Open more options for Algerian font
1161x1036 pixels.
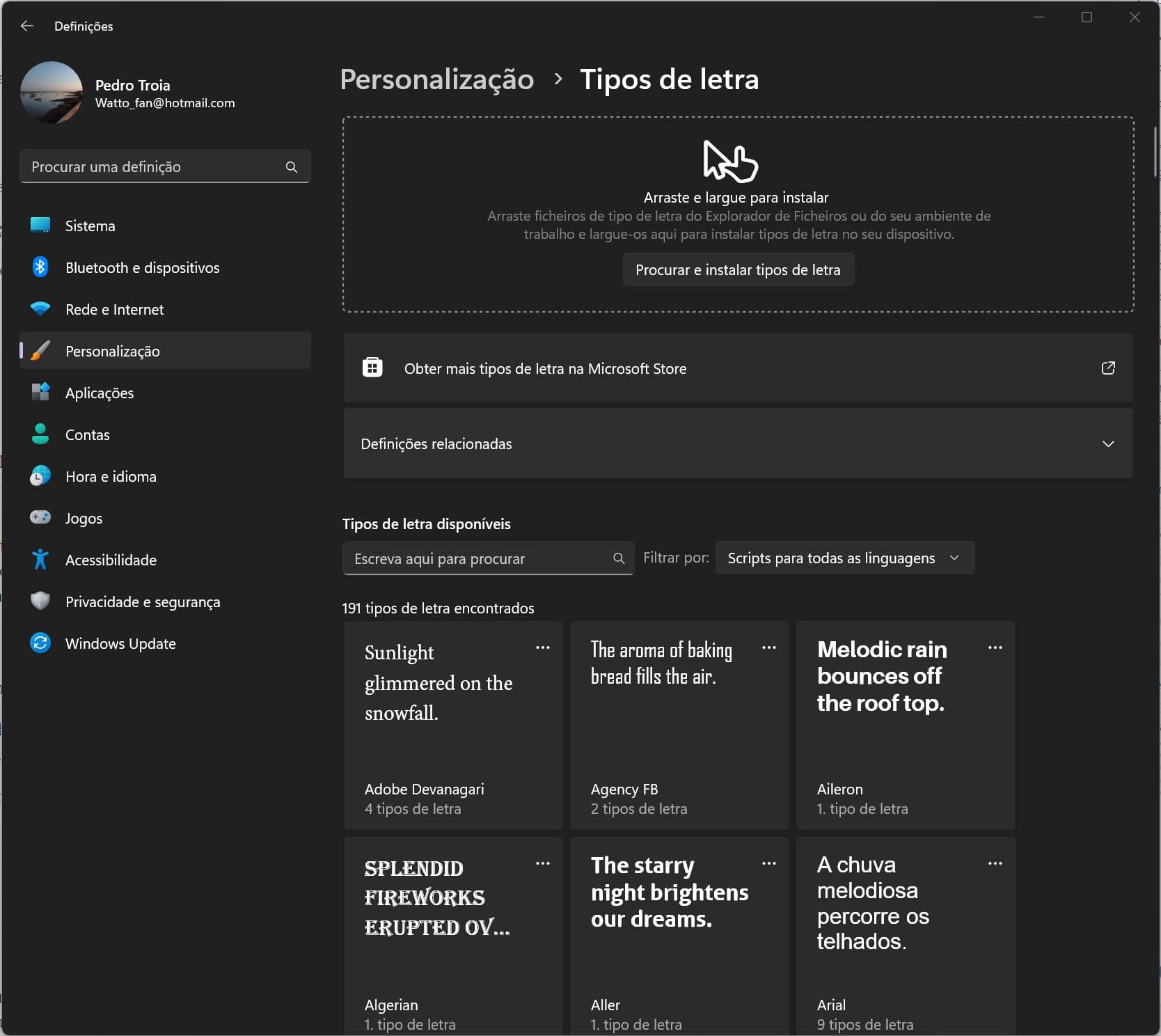click(x=542, y=863)
